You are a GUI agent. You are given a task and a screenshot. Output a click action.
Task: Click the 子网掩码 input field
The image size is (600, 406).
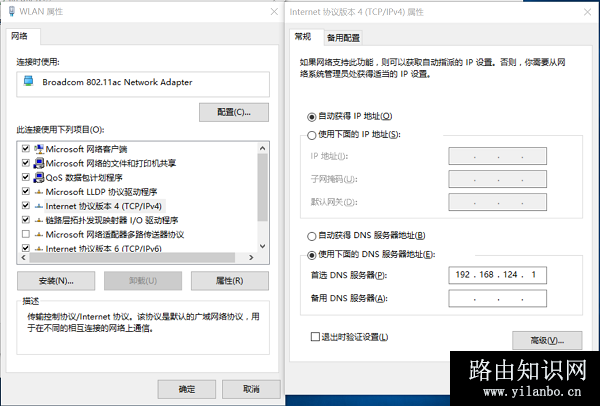(497, 179)
